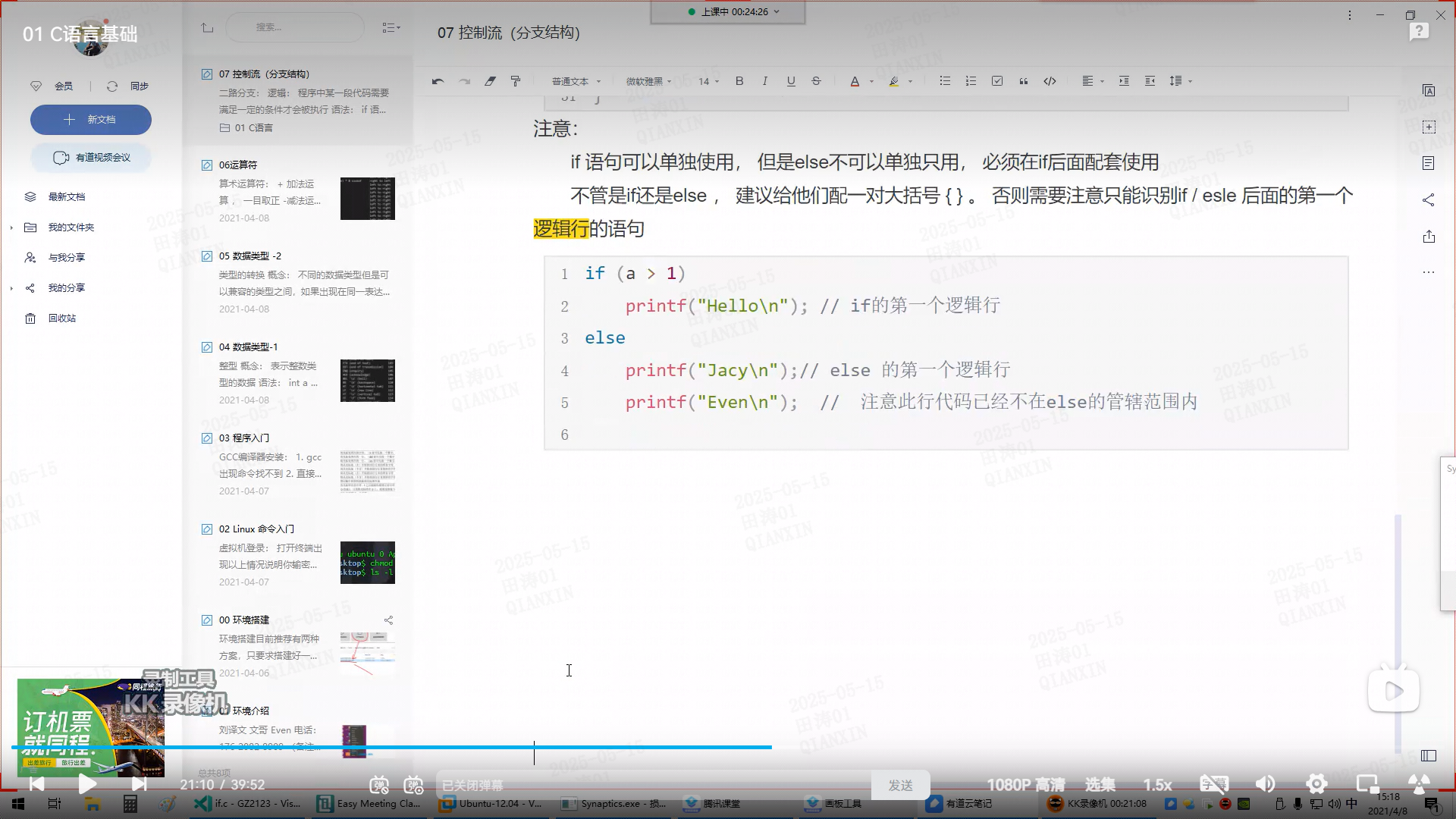
Task: Click the eraser clear-format icon
Action: click(491, 81)
